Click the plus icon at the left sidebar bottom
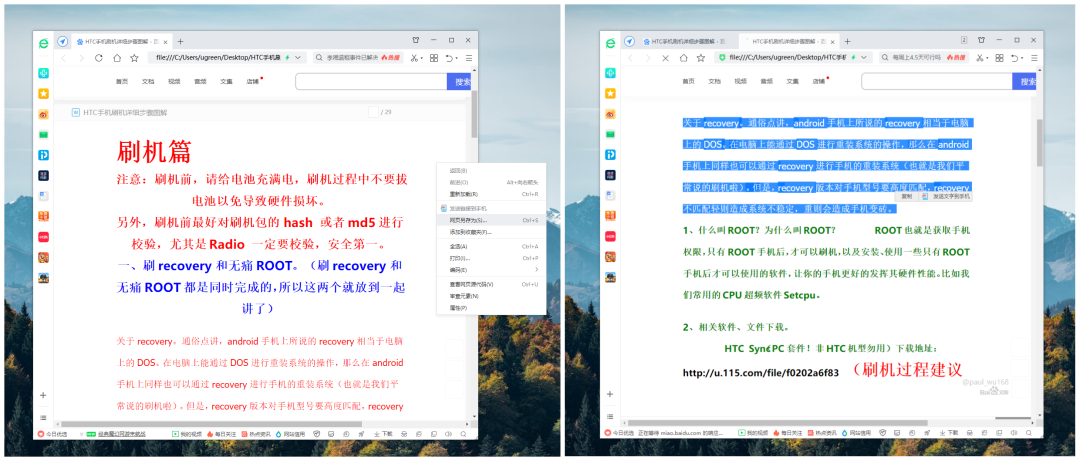The width and height of the screenshot is (1080, 461). coord(43,395)
